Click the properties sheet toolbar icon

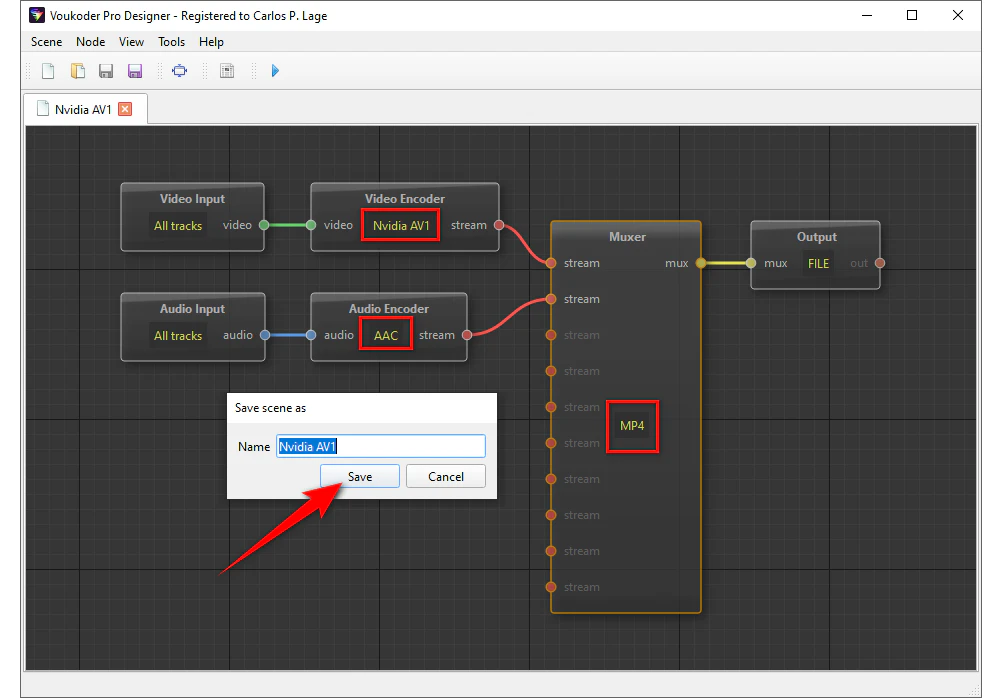click(x=227, y=71)
